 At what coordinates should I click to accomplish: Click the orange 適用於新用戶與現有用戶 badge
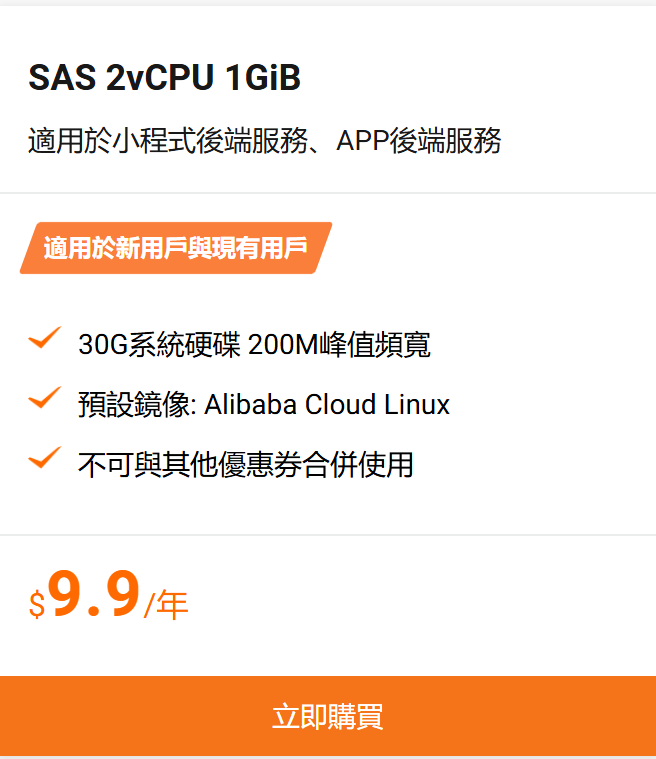[x=175, y=248]
